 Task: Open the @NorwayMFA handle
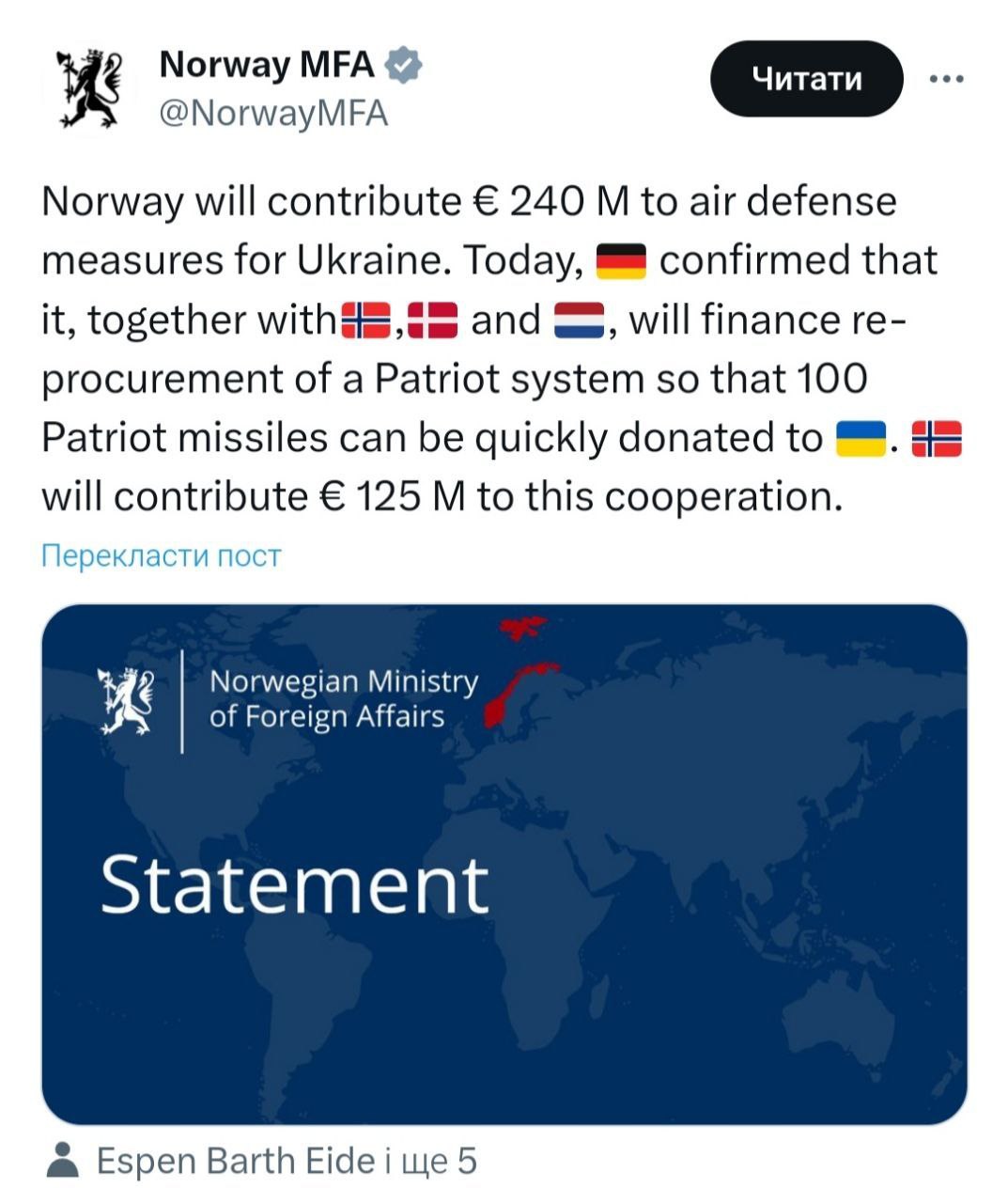tap(273, 114)
